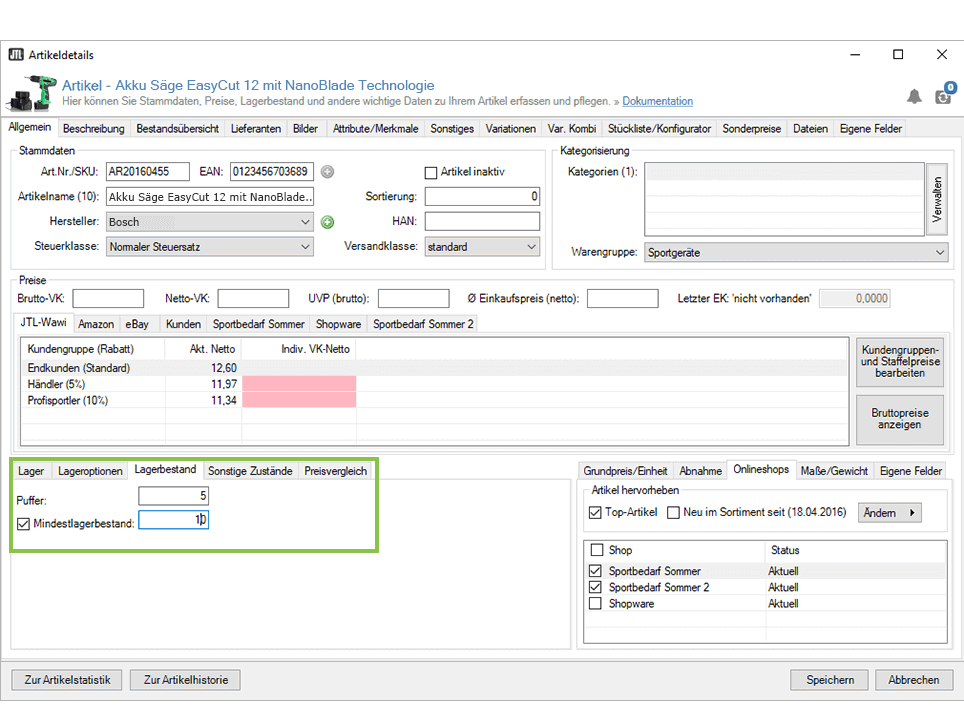Click the JTL logo in title bar
The image size is (964, 726).
tap(16, 55)
